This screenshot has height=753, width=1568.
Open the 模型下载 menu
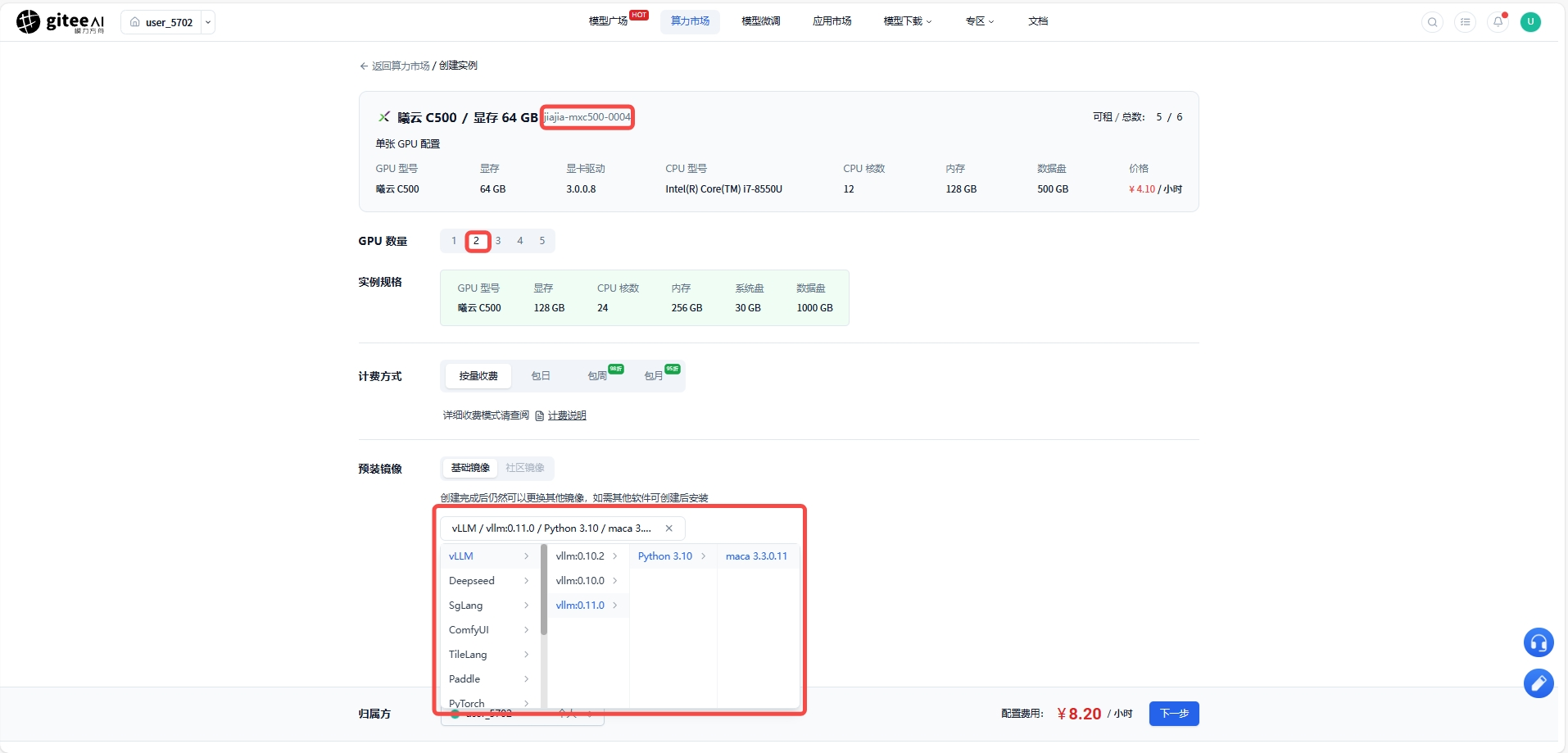point(908,21)
